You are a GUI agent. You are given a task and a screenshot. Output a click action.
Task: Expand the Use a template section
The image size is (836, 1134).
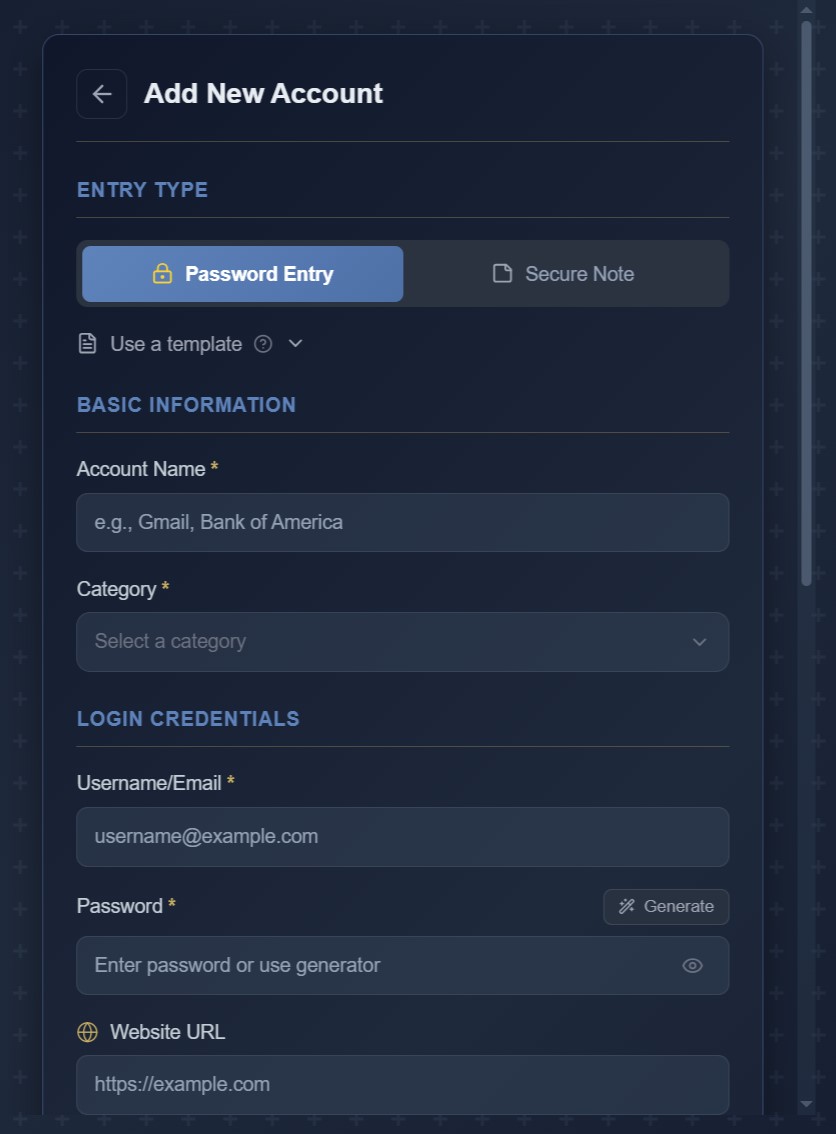coord(295,343)
